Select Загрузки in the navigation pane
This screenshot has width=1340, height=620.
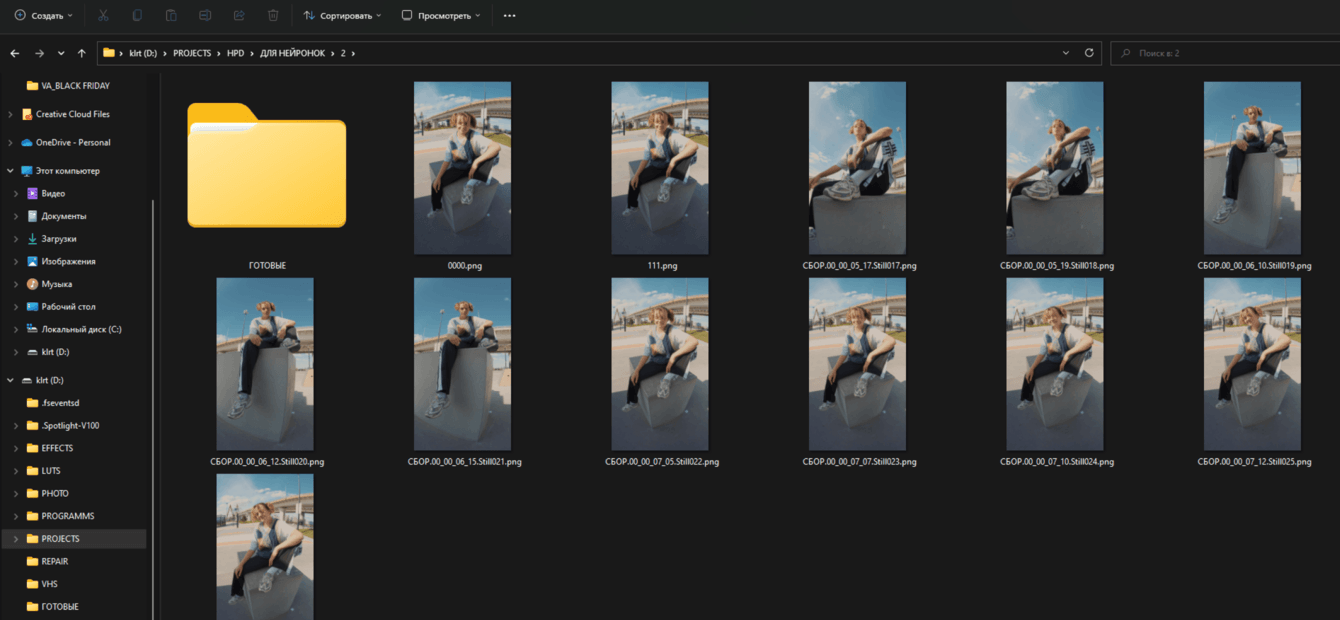tap(58, 239)
